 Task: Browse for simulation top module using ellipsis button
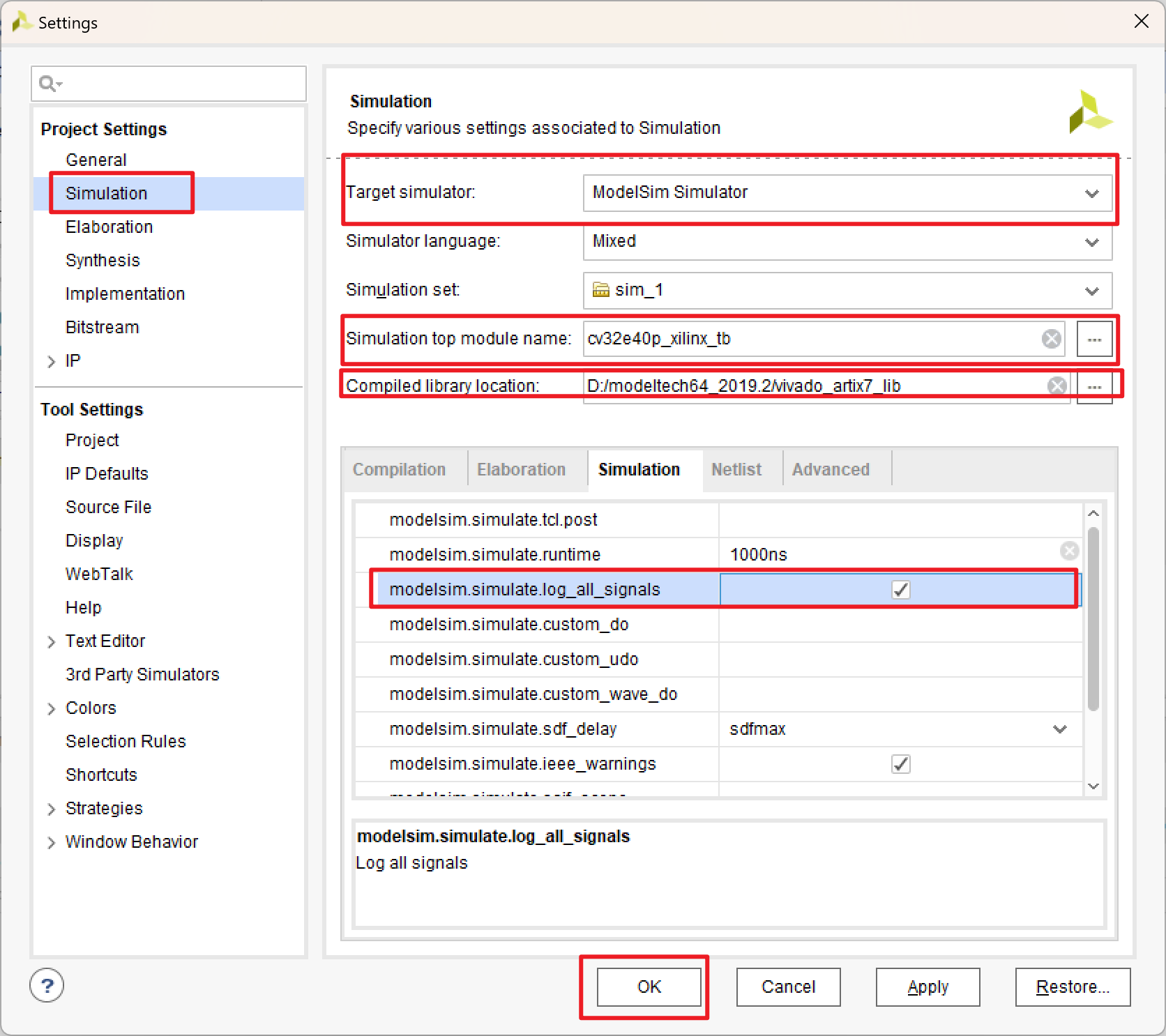click(1094, 339)
